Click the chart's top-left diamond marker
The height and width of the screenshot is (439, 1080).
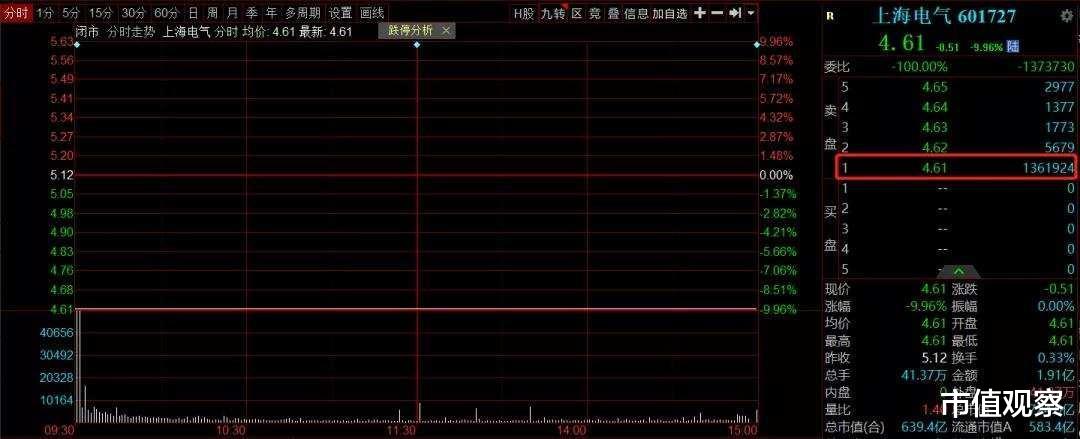point(76,45)
